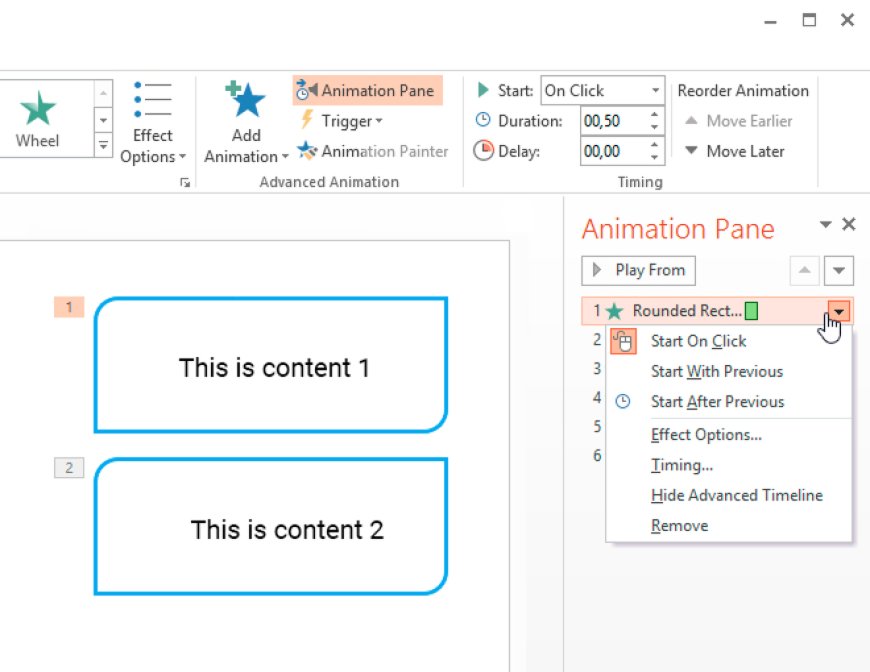Open Effect Options… from context menu
Screen dimensions: 870x672
[706, 435]
